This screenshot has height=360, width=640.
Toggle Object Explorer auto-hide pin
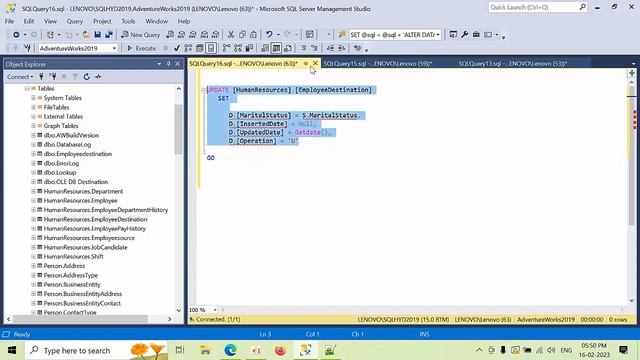coord(169,64)
